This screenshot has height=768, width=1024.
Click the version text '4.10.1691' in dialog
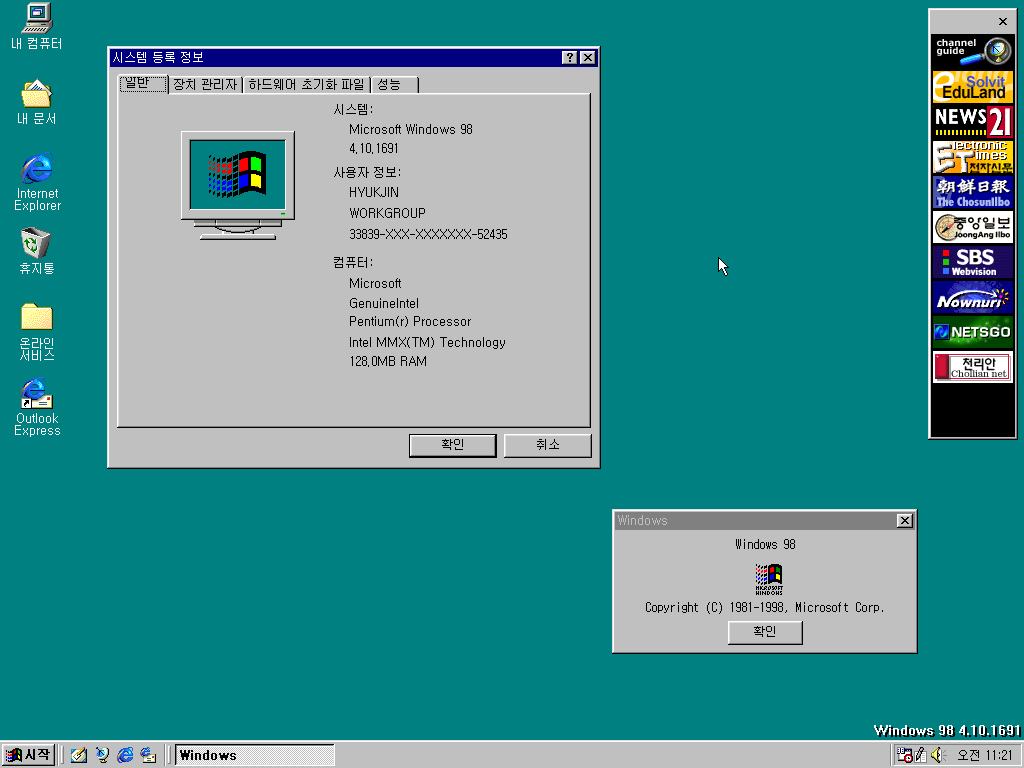tap(374, 148)
